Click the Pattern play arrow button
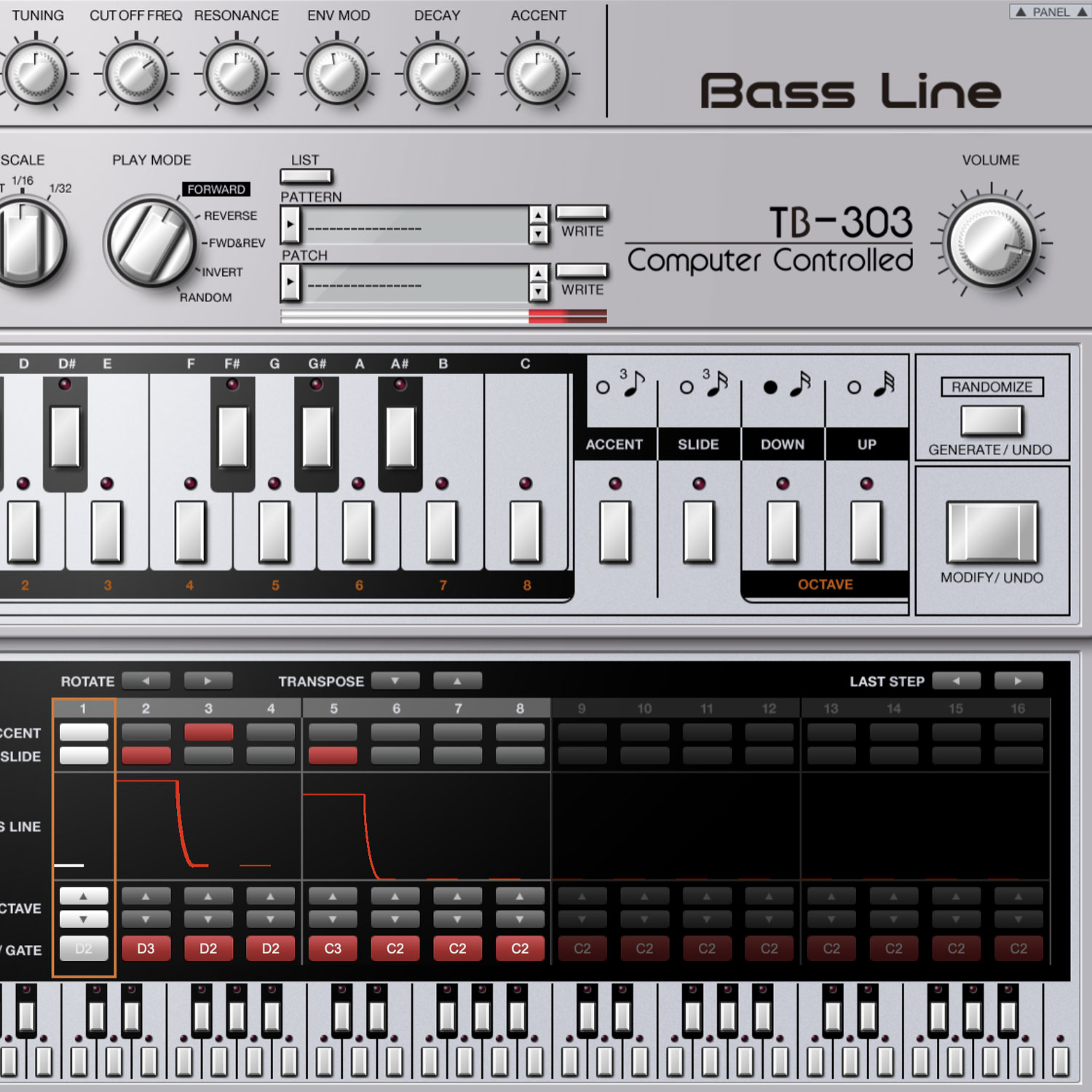Image resolution: width=1092 pixels, height=1092 pixels. 290,224
